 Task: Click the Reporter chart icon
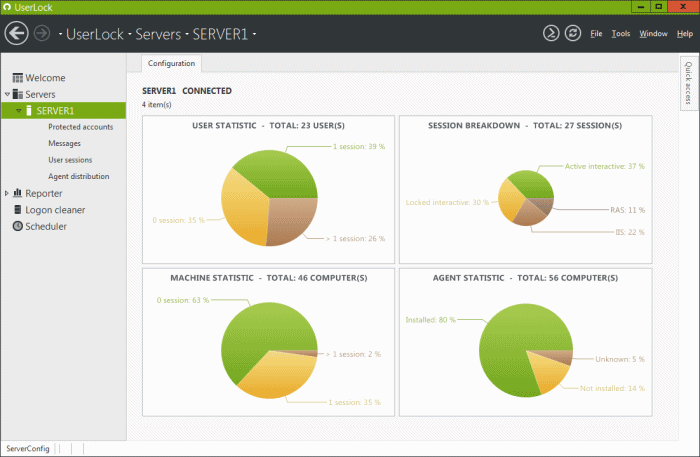click(x=17, y=193)
